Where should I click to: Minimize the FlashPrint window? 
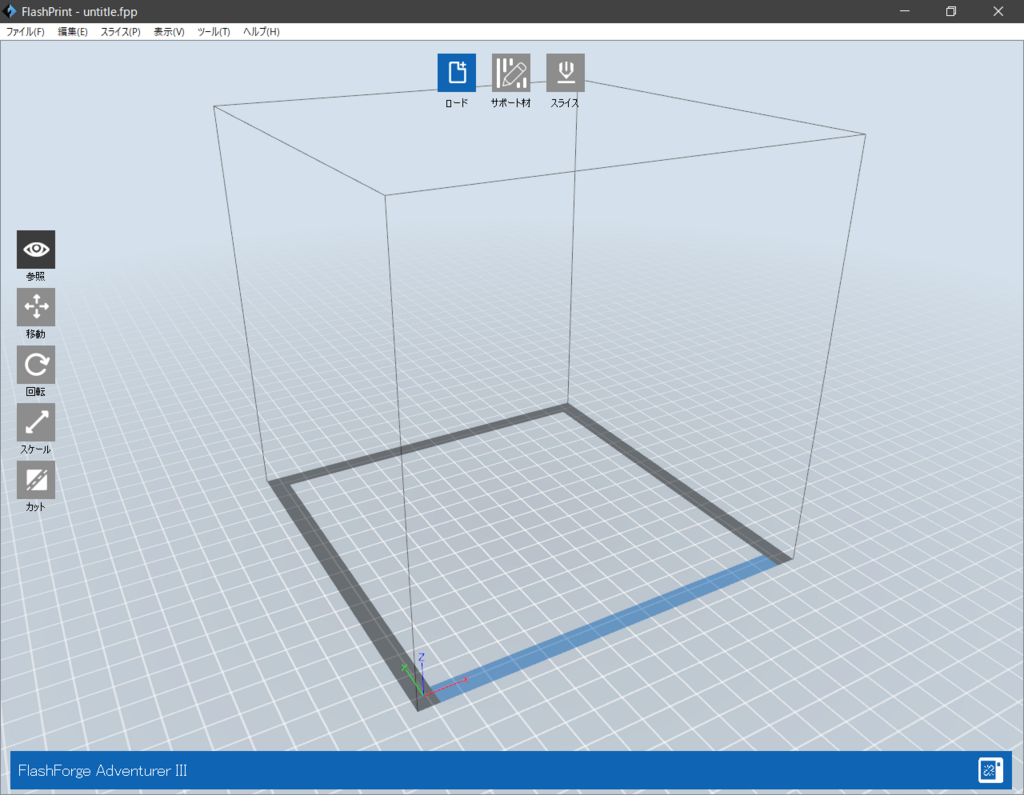tap(904, 11)
